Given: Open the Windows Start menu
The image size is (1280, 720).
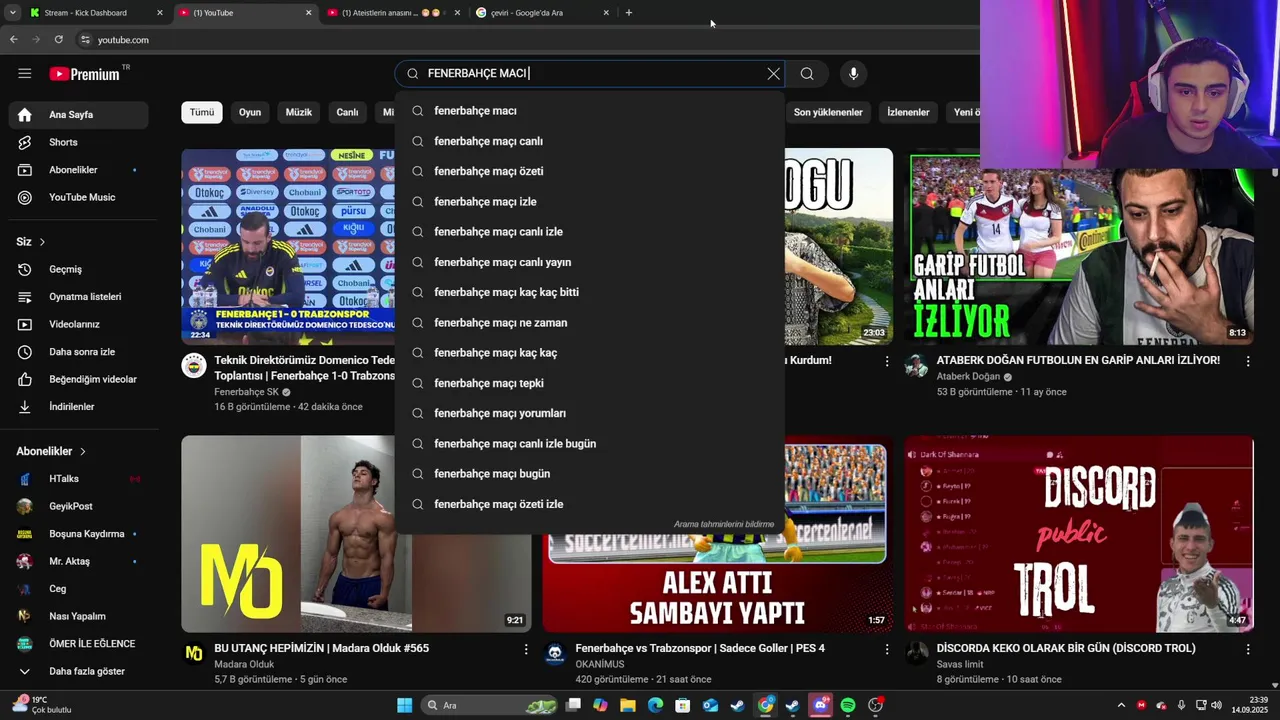Looking at the screenshot, I should point(404,705).
